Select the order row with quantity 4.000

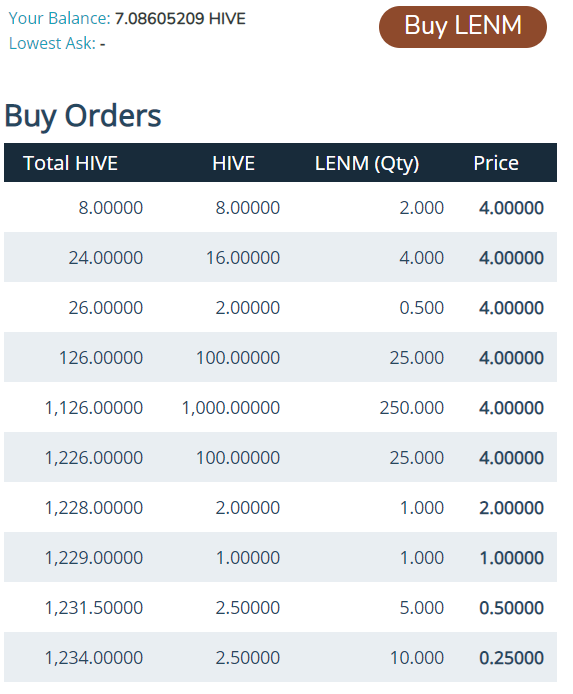(x=280, y=257)
